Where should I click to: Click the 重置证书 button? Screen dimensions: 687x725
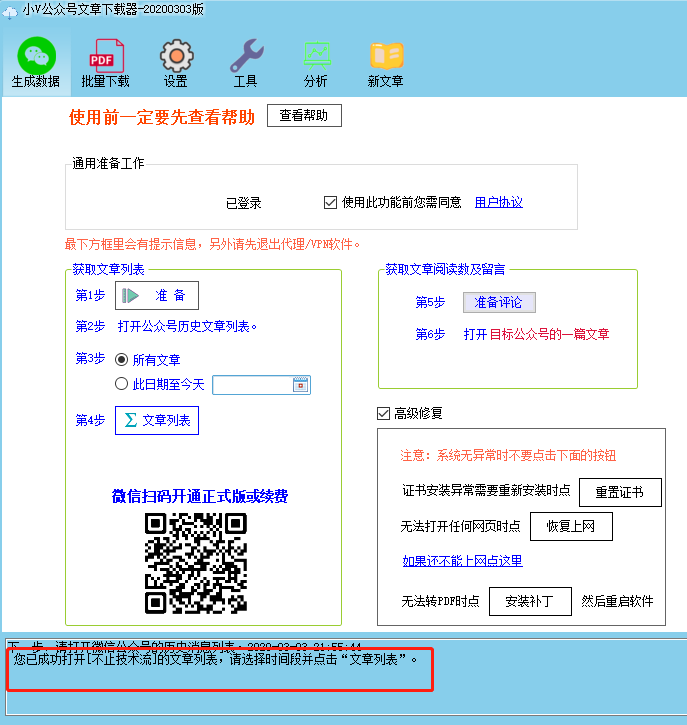pos(620,492)
